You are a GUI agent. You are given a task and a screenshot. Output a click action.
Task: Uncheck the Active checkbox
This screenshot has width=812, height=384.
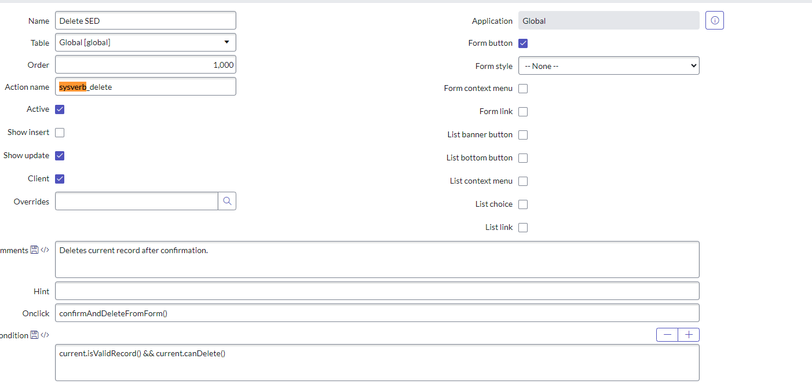(x=60, y=109)
